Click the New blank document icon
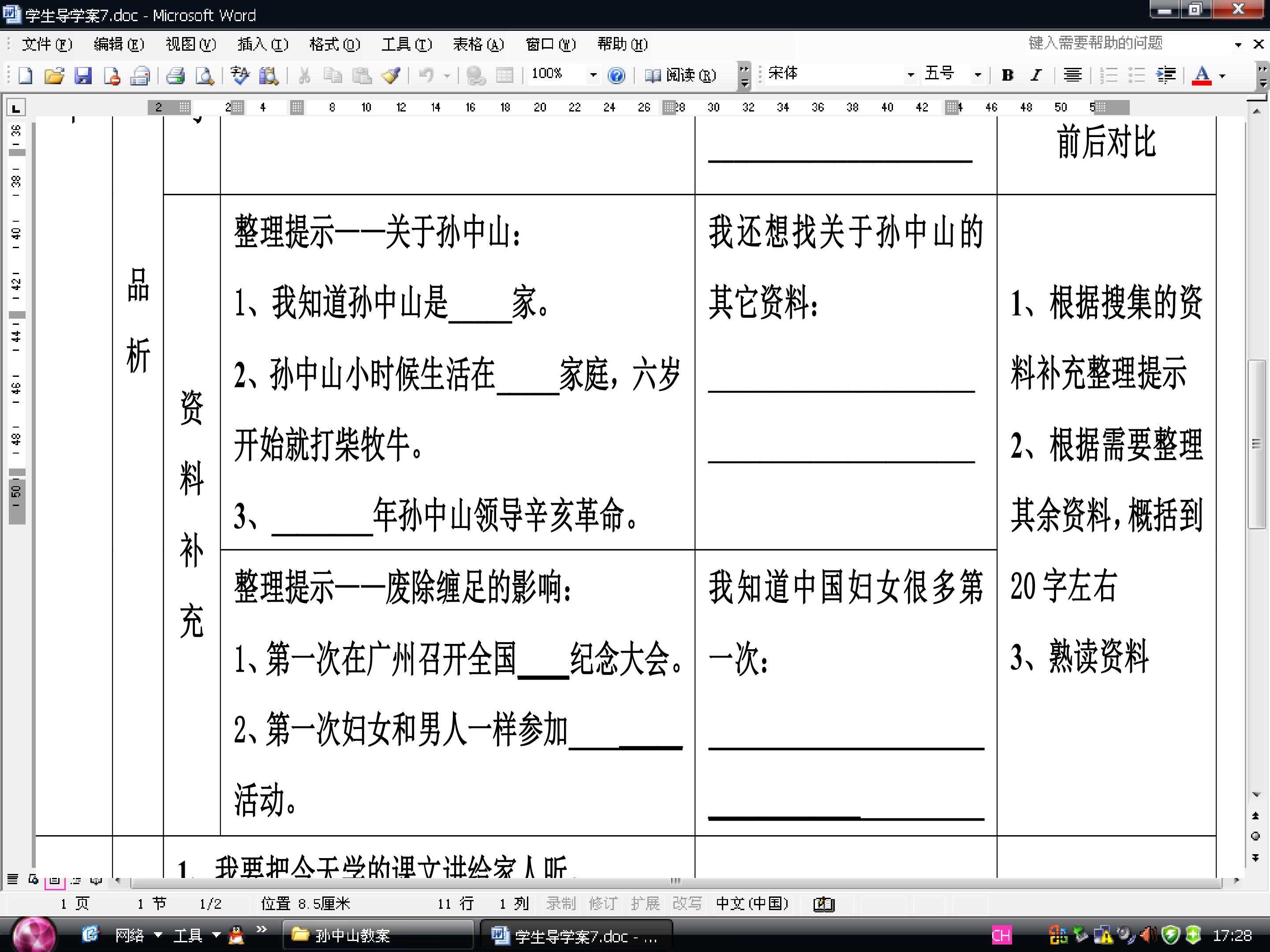This screenshot has height=952, width=1270. tap(25, 75)
